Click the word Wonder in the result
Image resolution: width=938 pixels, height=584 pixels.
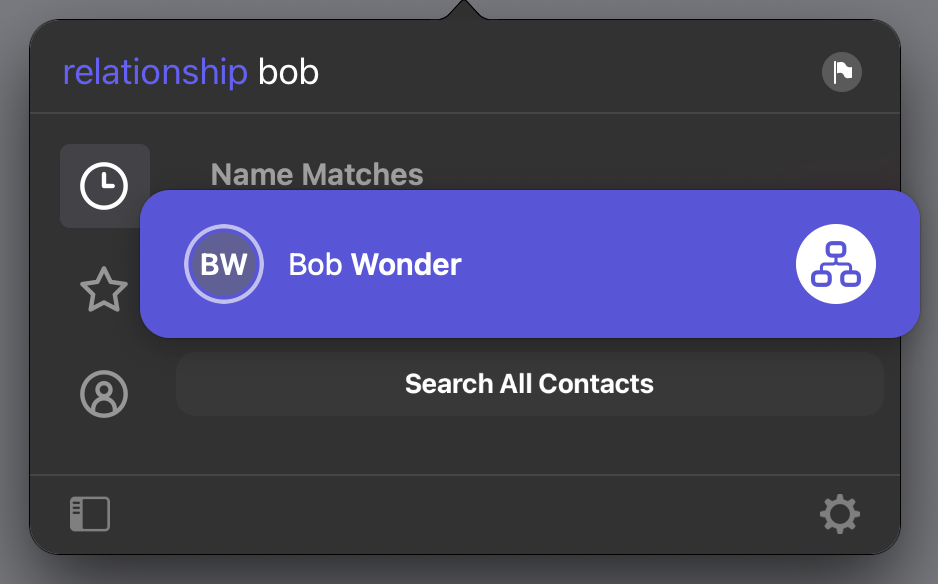coord(406,264)
